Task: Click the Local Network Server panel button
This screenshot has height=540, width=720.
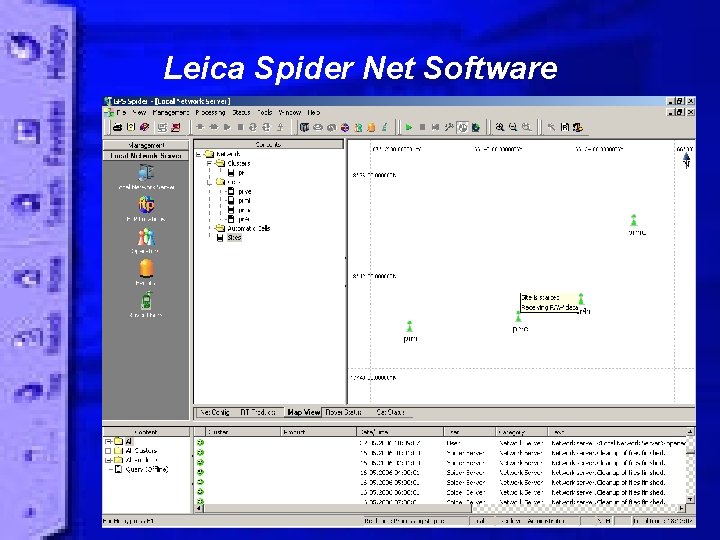Action: (x=146, y=156)
